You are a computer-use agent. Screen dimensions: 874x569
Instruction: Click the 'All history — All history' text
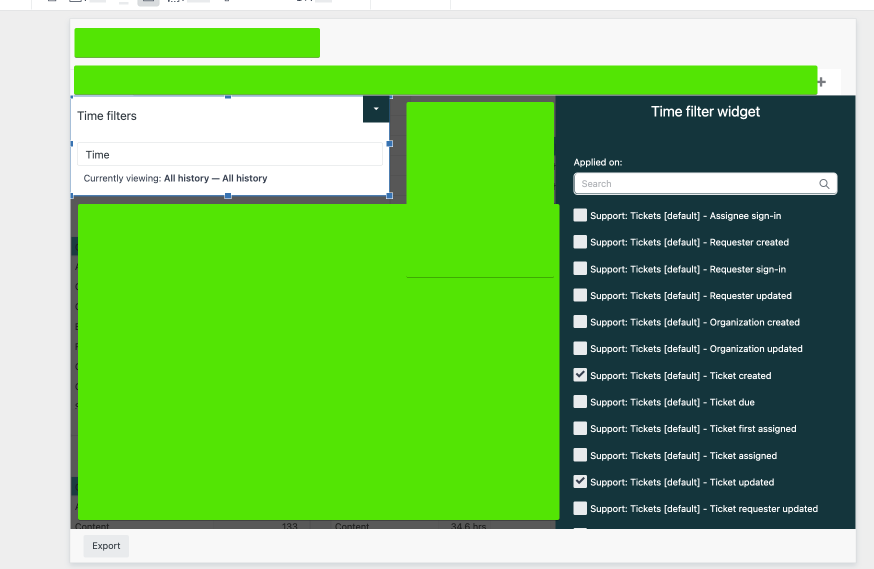pyautogui.click(x=216, y=179)
